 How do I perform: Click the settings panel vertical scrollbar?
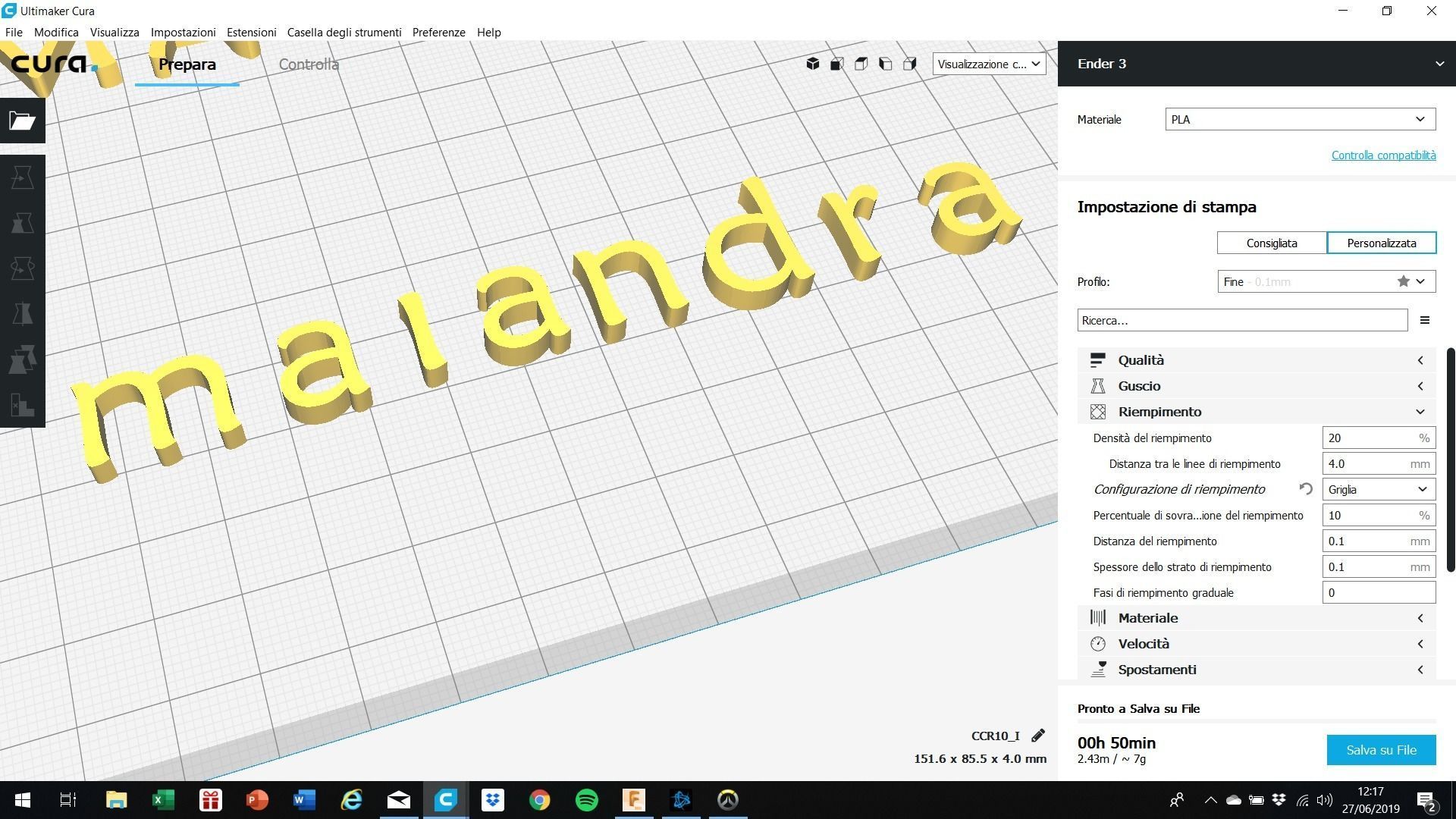[x=1451, y=460]
